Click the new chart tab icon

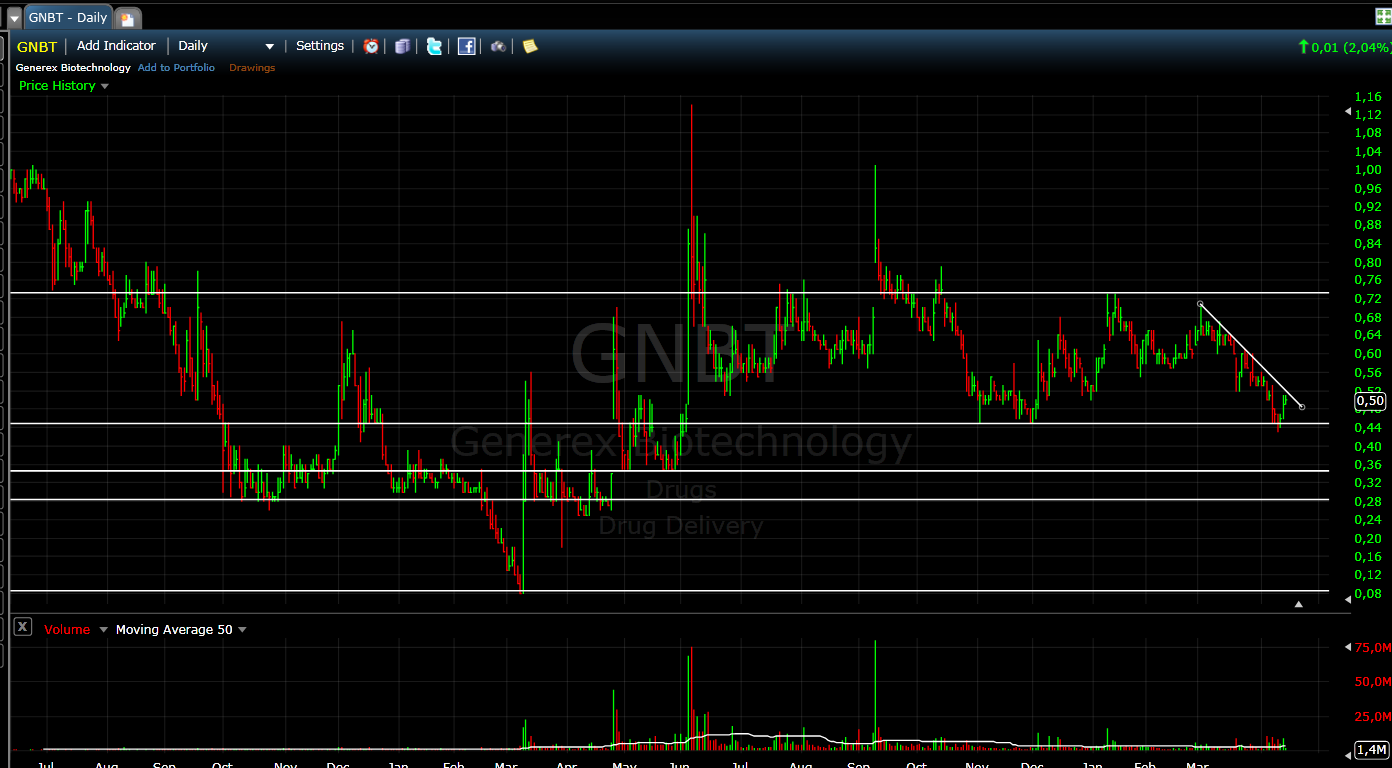pyautogui.click(x=128, y=19)
